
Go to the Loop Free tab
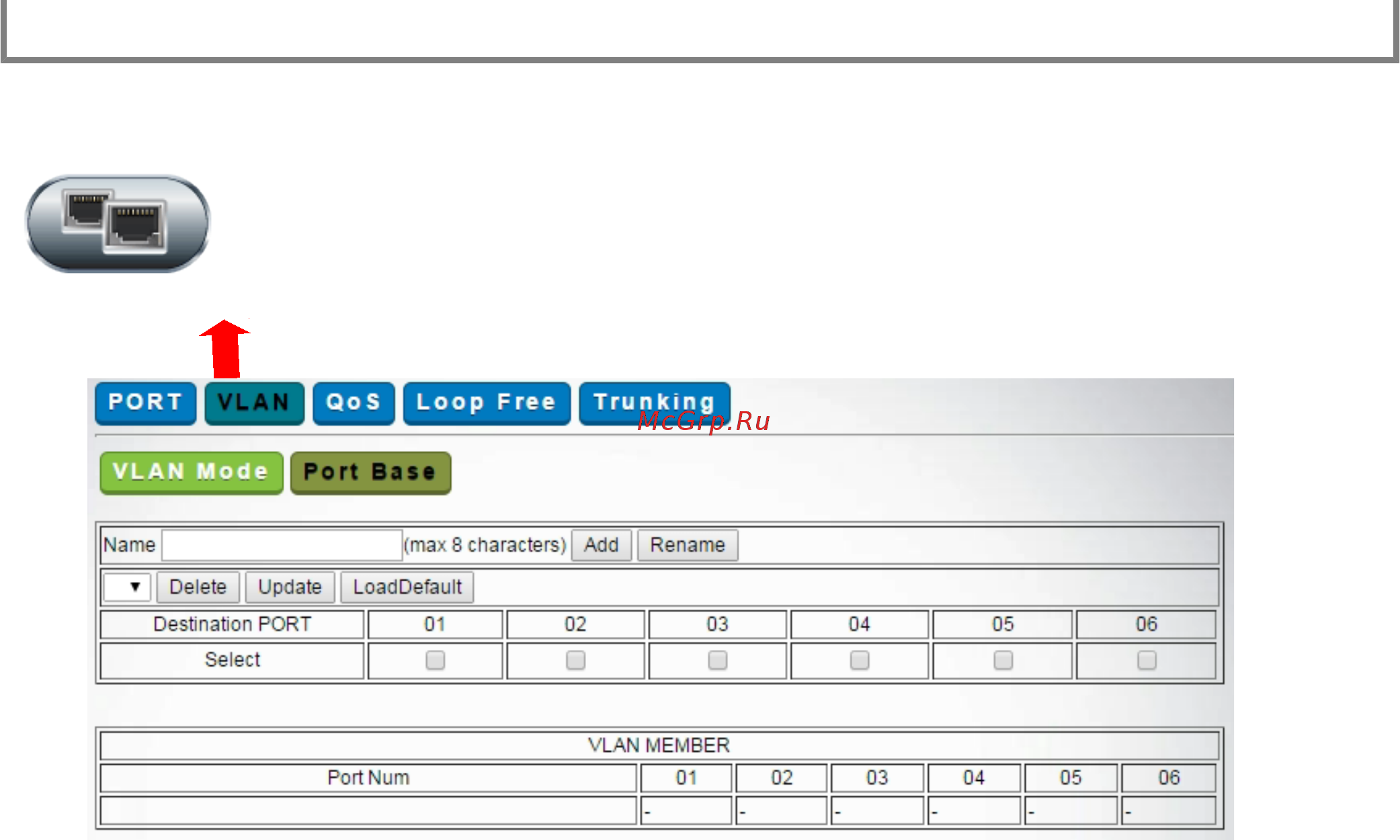click(x=487, y=403)
